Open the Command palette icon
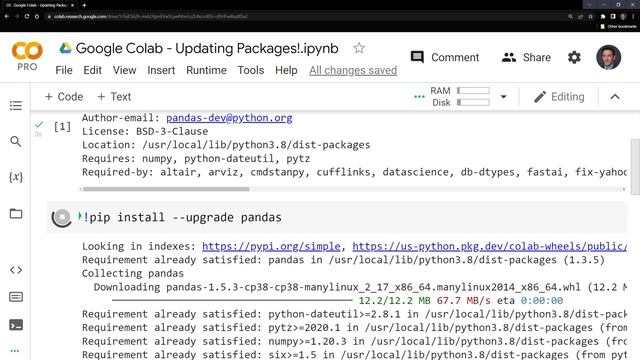This screenshot has height=360, width=640. 16,297
